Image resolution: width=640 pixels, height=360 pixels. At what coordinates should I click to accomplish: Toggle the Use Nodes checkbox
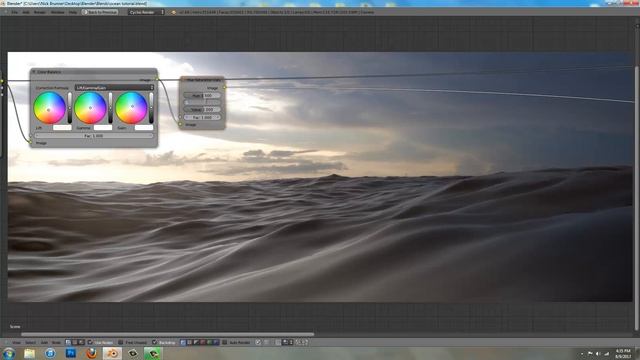(90, 342)
